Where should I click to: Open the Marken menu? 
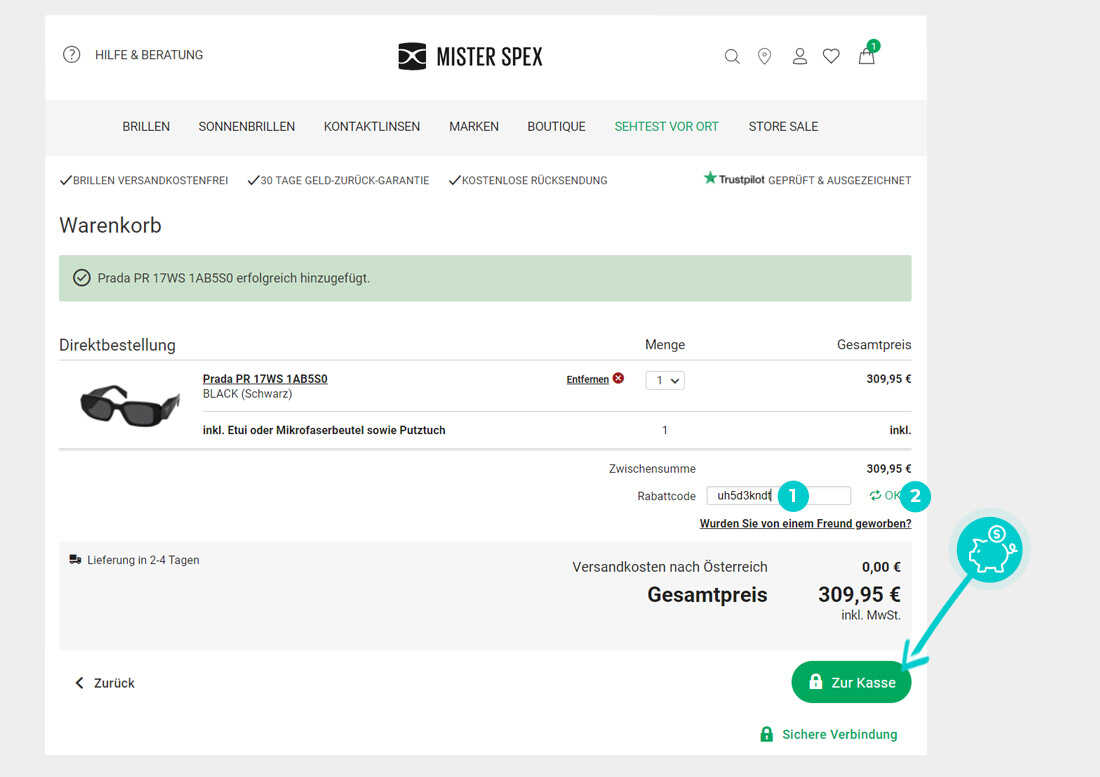[x=474, y=127]
